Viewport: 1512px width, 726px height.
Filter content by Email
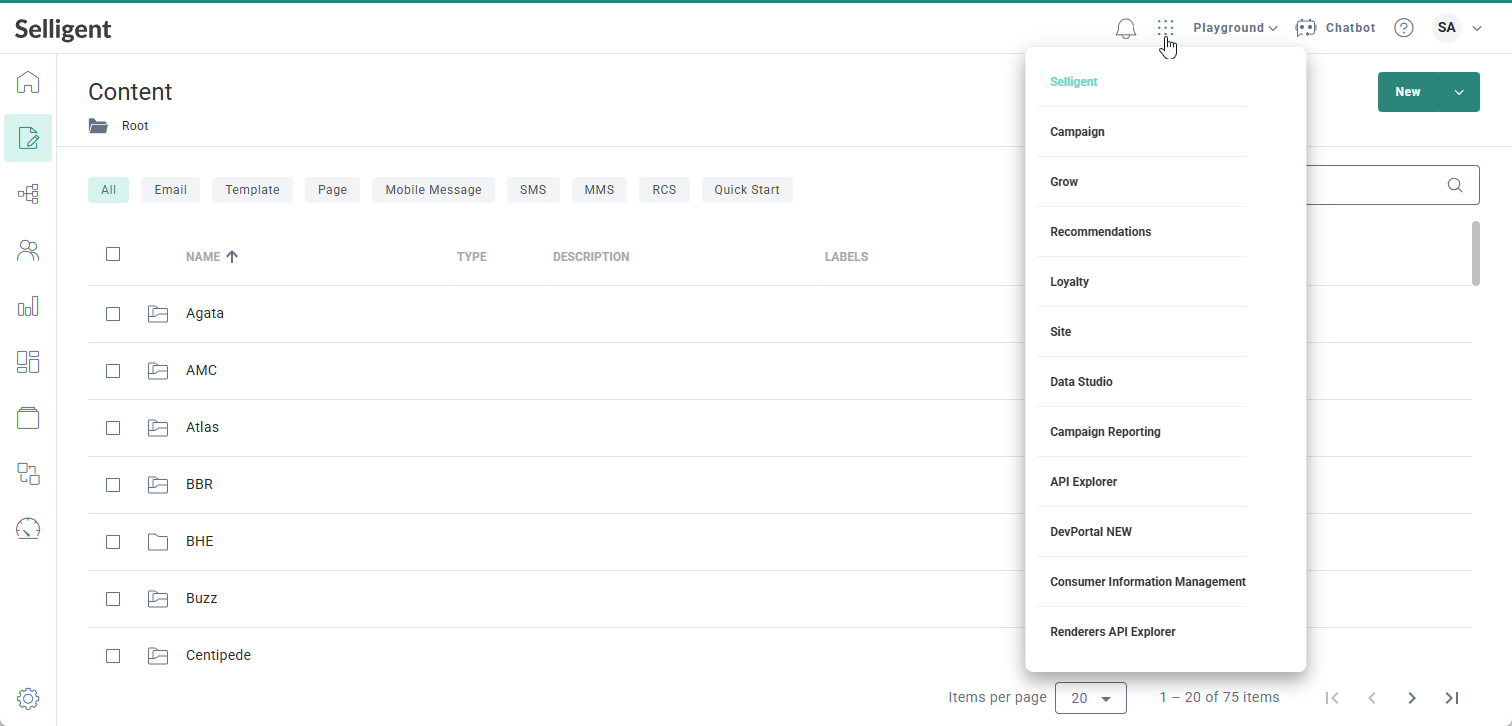[x=170, y=190]
